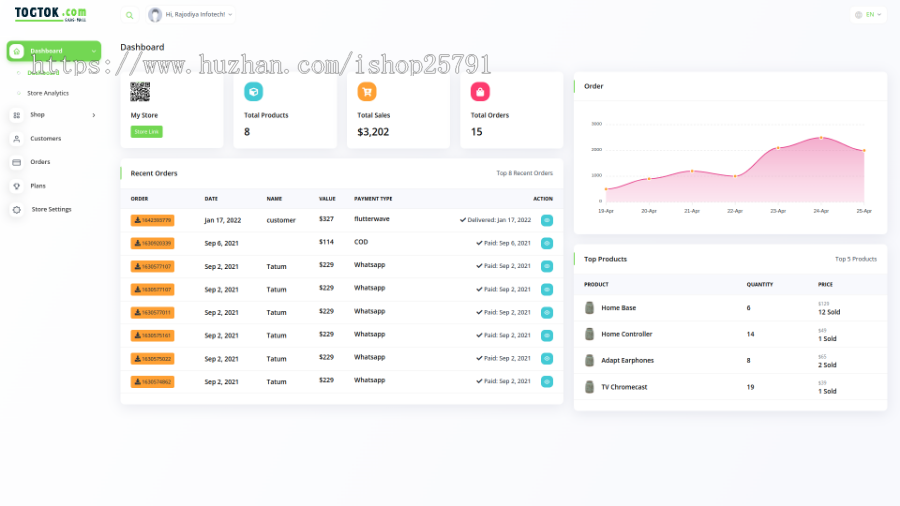Click the teal Total Products box icon
The image size is (900, 506).
point(253,92)
